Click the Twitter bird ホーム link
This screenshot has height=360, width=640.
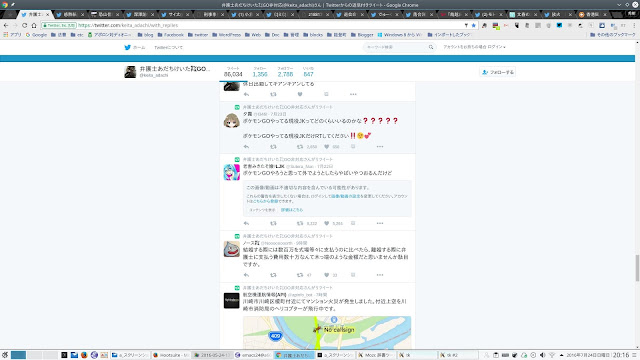coord(135,47)
